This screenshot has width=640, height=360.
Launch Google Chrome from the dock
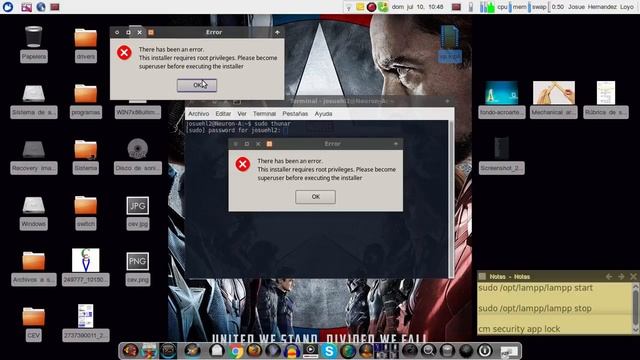click(236, 351)
